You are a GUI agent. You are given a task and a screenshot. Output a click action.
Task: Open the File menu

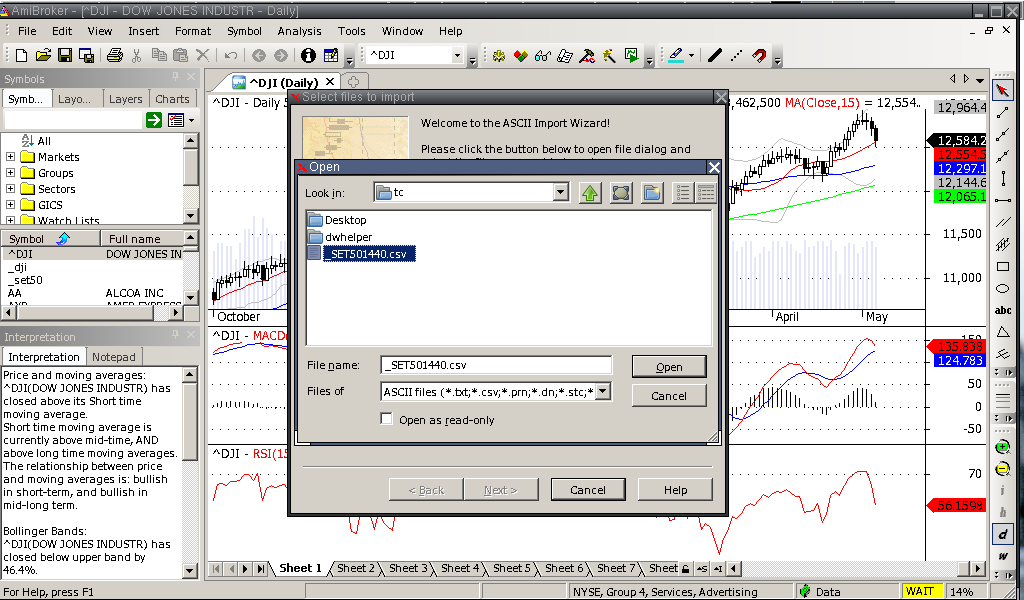27,31
